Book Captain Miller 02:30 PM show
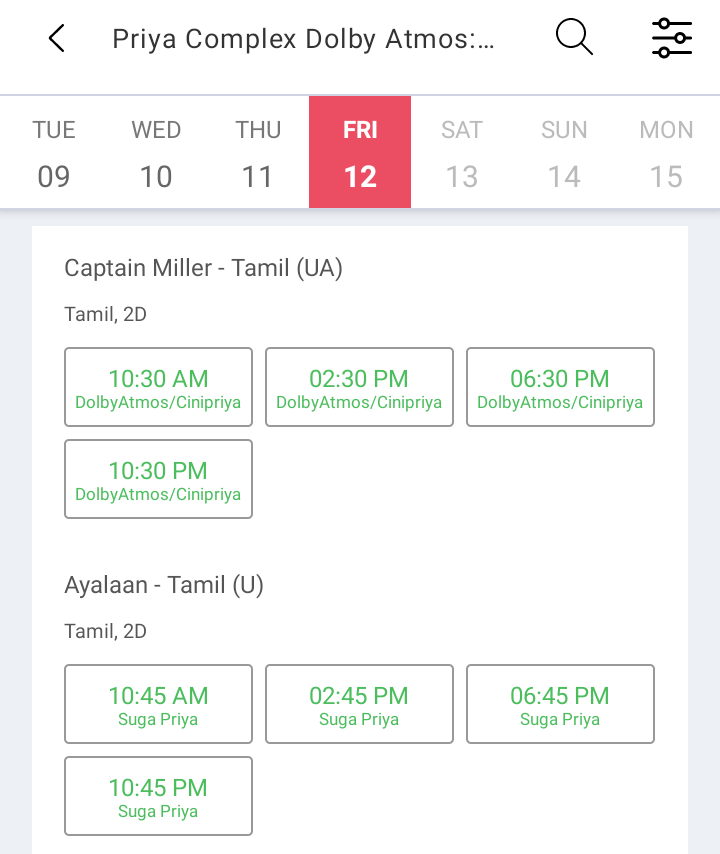This screenshot has height=854, width=720. (x=359, y=387)
